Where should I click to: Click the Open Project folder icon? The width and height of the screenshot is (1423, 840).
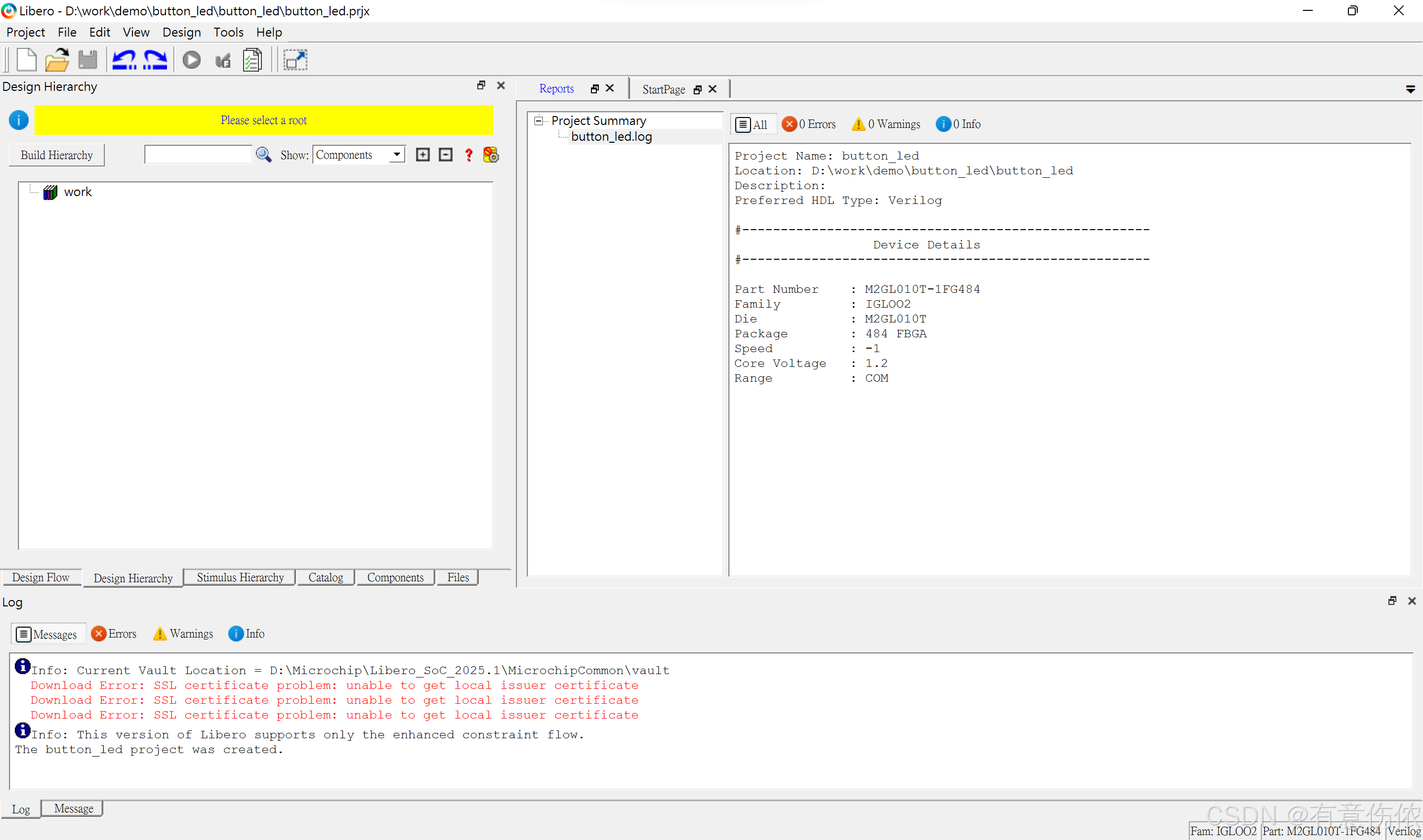click(x=57, y=60)
